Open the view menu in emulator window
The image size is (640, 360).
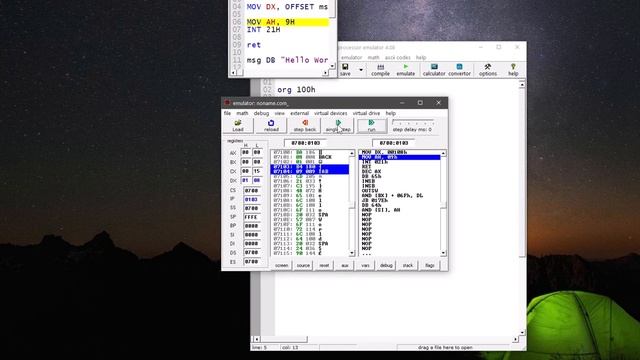point(280,113)
